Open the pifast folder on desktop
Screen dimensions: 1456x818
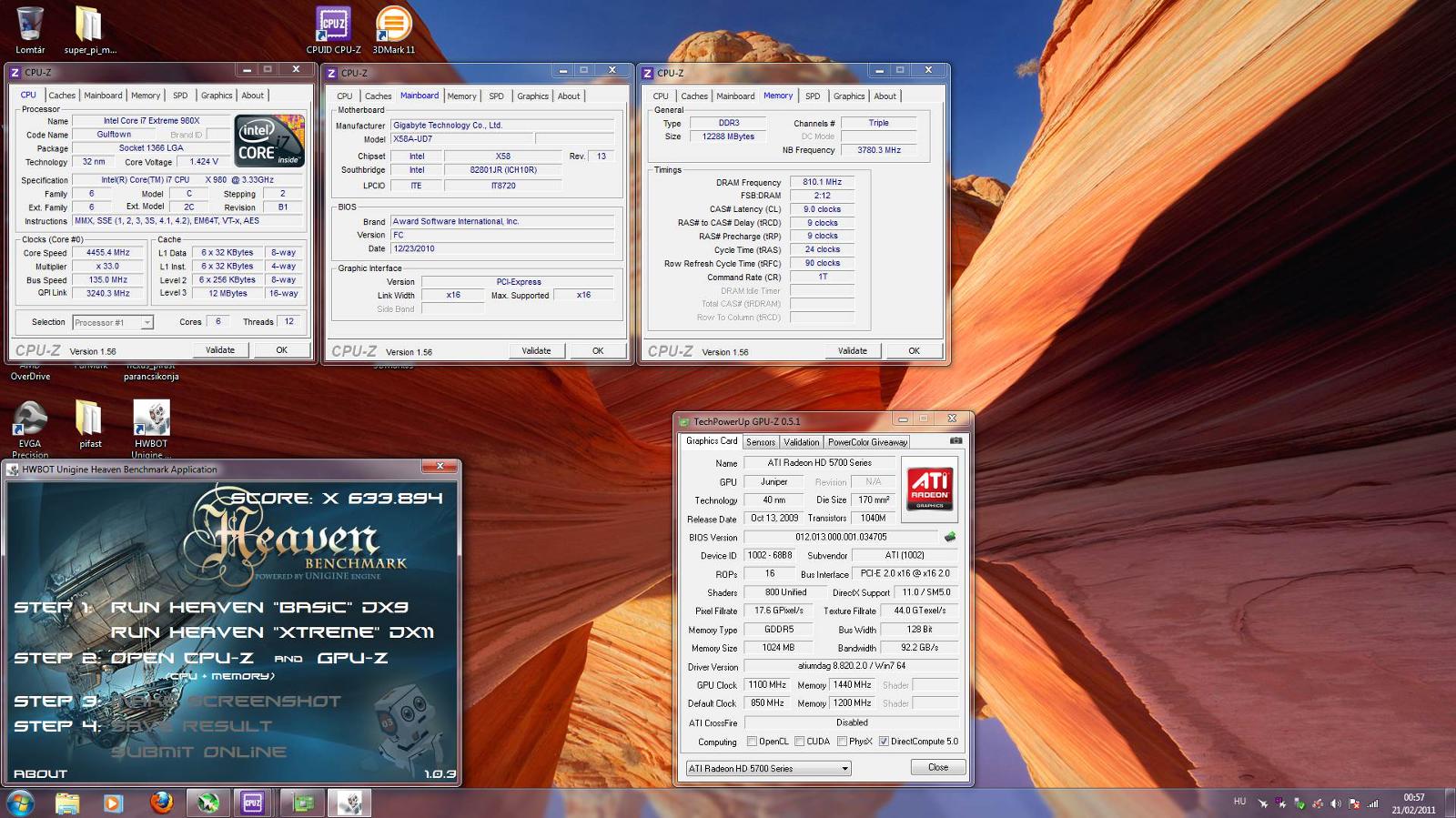click(x=89, y=424)
